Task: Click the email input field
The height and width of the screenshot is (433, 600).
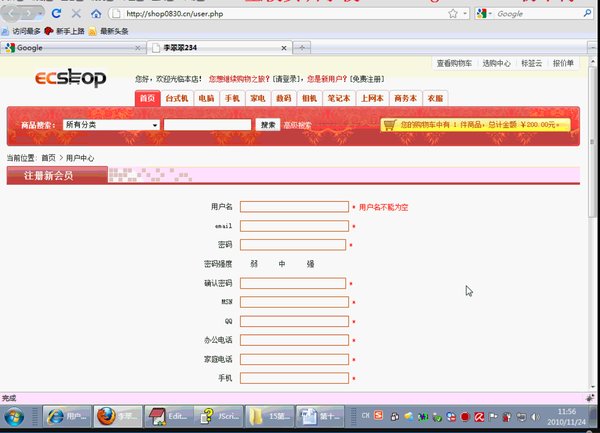Action: tap(294, 226)
